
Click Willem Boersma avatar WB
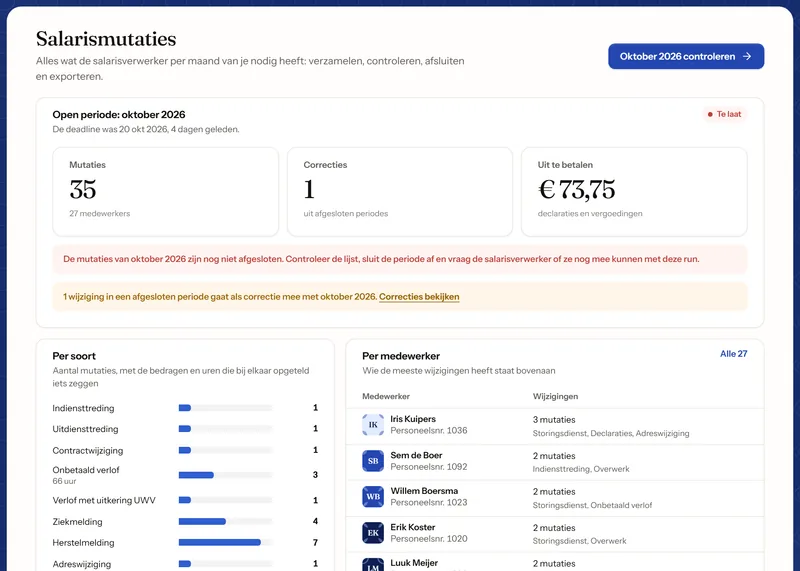pos(373,496)
